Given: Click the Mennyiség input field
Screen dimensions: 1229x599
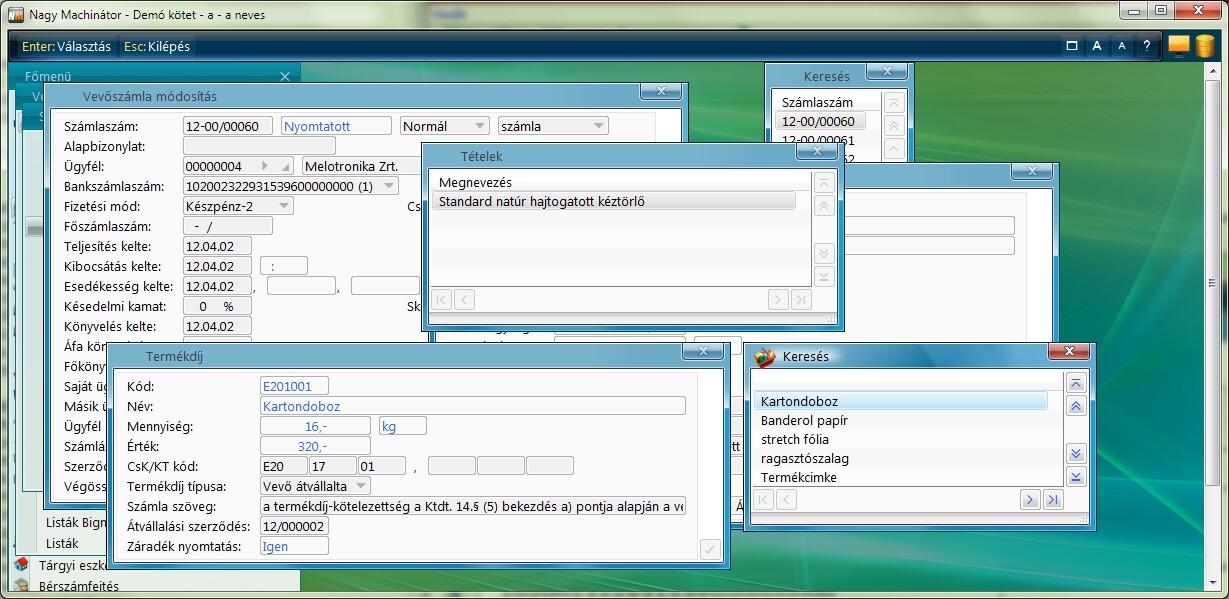Looking at the screenshot, I should pos(314,426).
